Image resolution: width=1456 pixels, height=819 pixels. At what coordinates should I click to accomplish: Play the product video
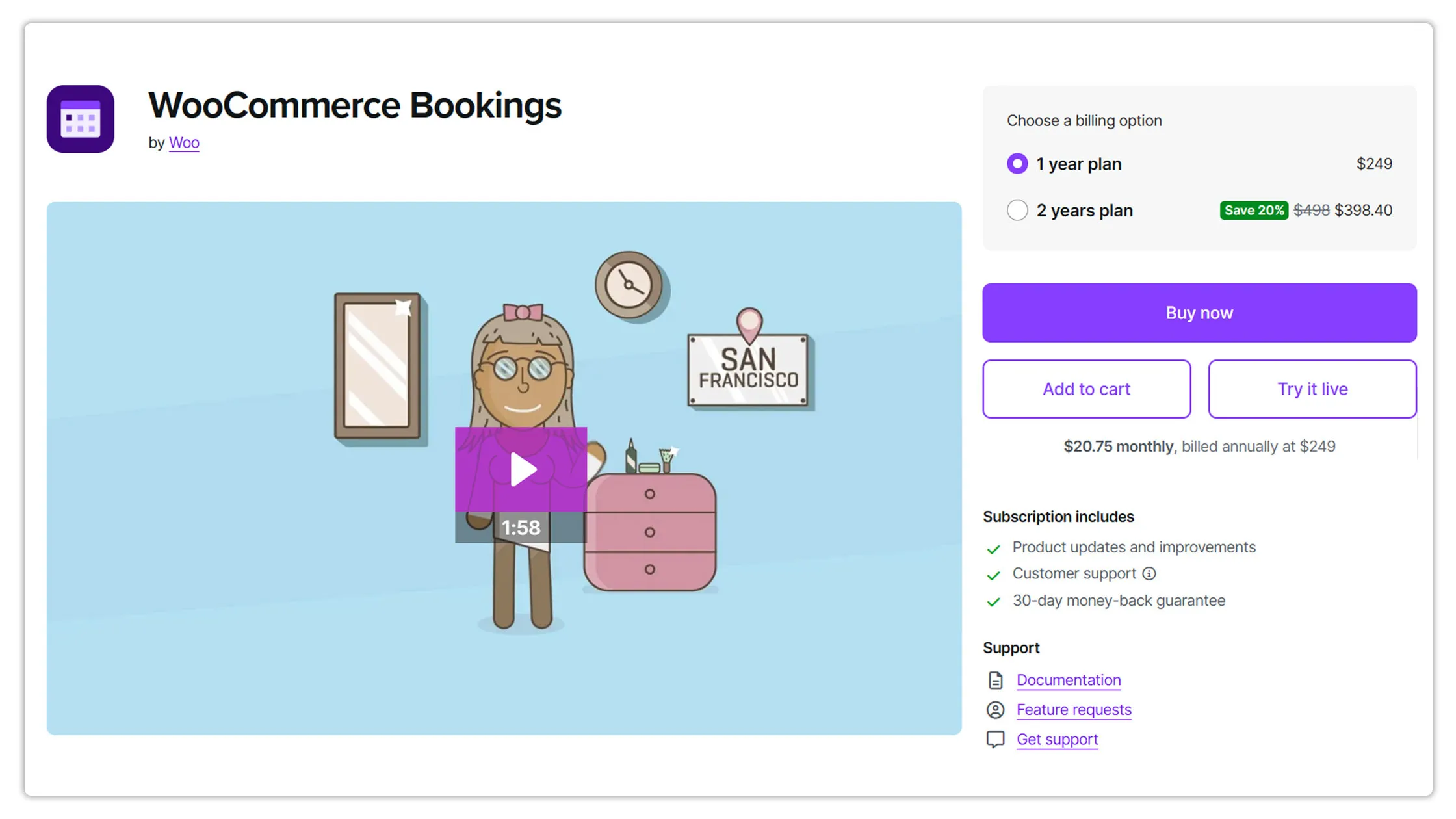click(521, 469)
